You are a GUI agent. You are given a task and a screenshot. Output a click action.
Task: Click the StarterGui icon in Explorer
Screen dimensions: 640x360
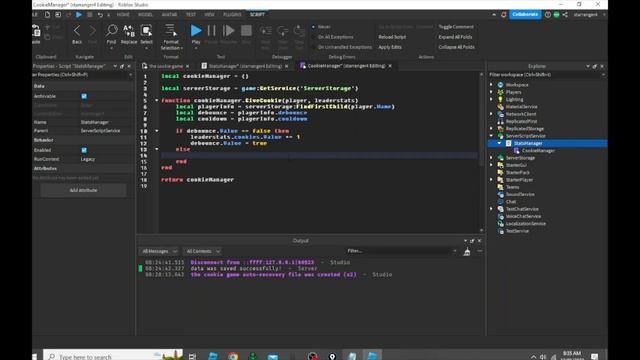(500, 165)
